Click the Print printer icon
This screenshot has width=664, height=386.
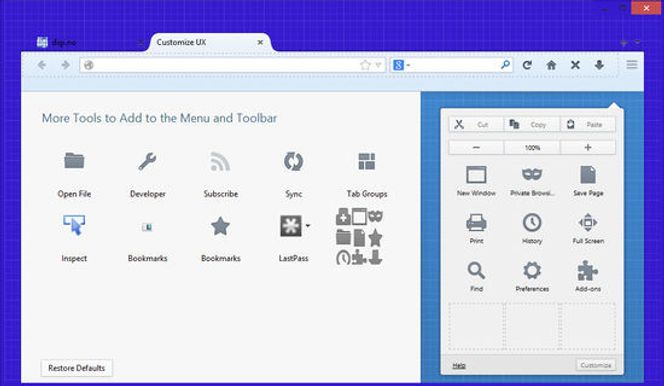click(476, 222)
